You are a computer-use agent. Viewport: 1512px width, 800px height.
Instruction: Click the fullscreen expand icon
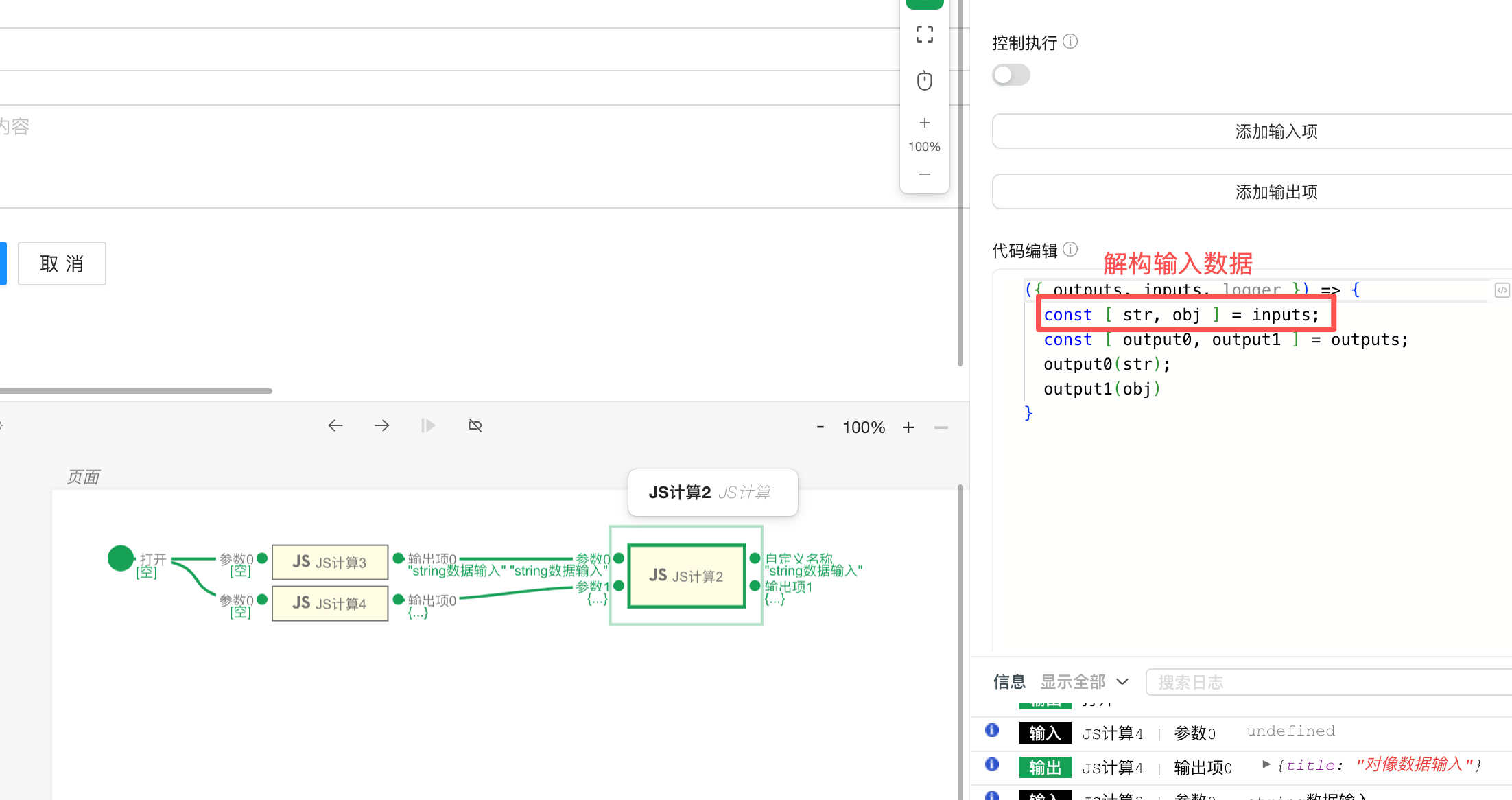click(924, 34)
